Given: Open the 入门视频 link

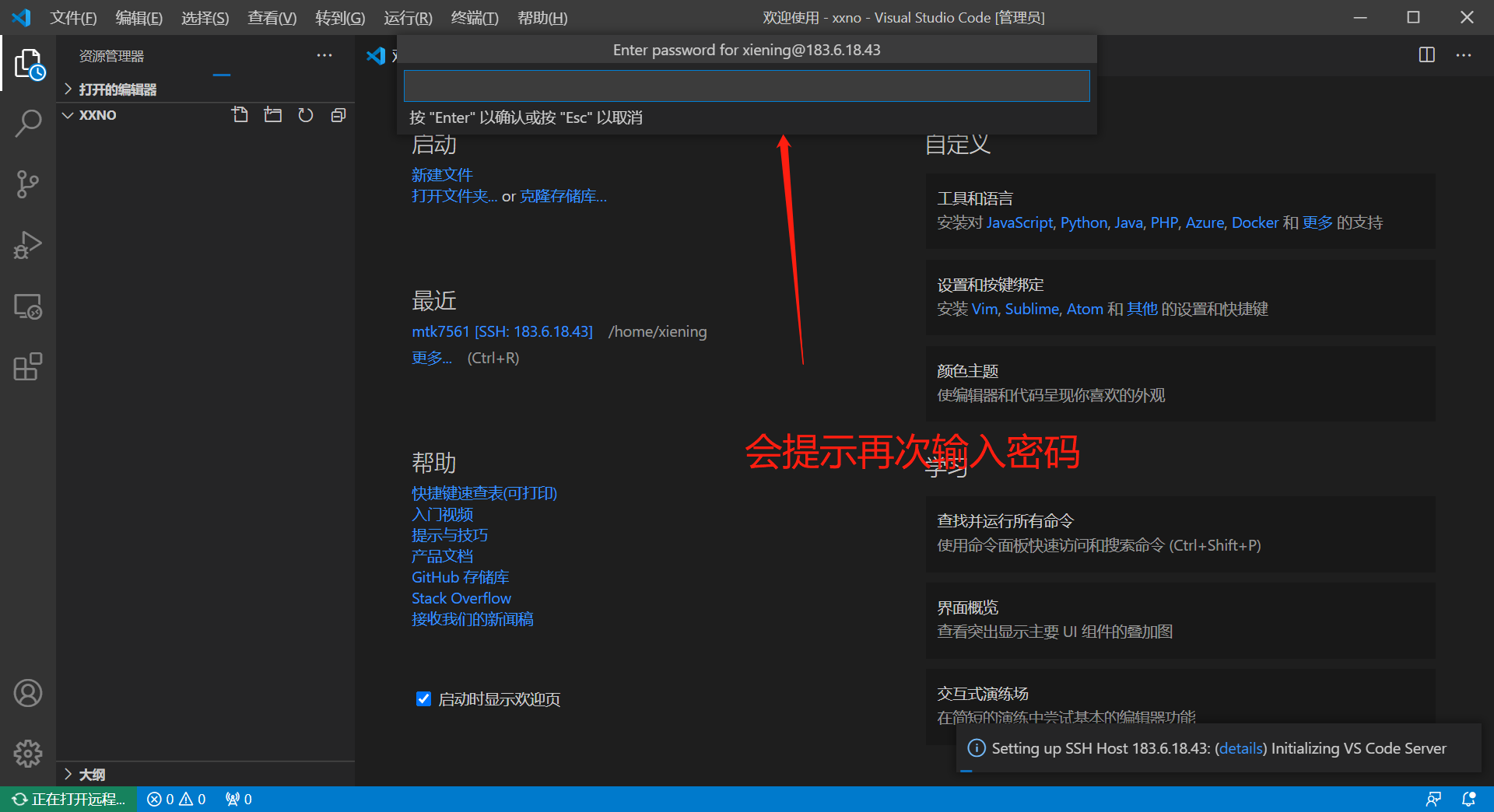Looking at the screenshot, I should click(x=442, y=514).
